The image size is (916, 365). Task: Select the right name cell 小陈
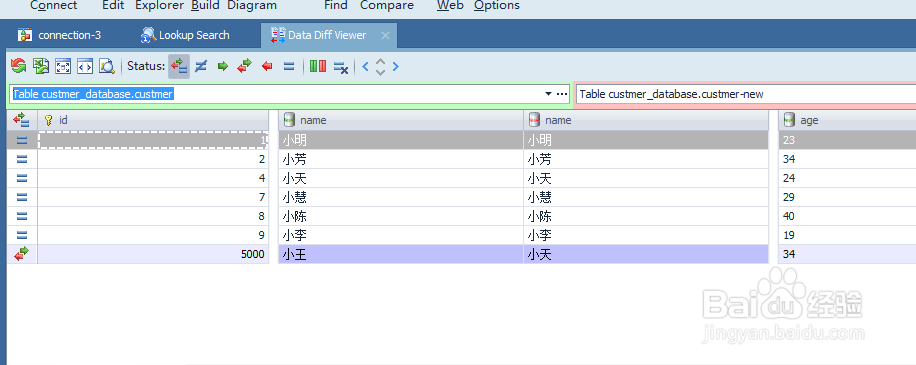tap(646, 217)
